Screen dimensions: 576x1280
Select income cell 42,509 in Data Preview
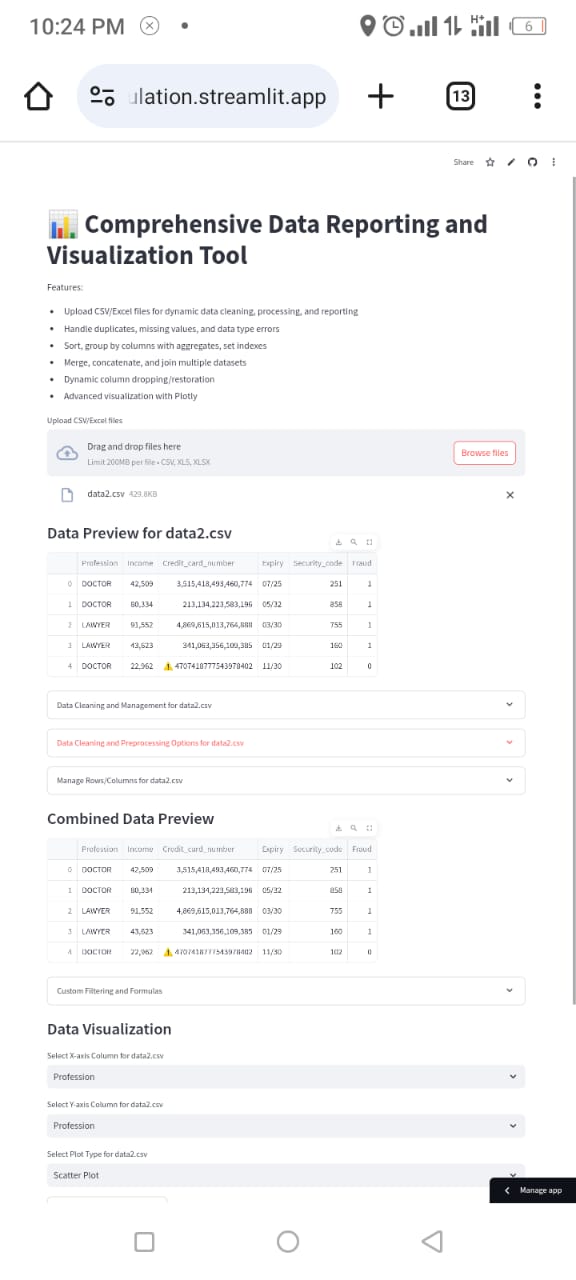point(140,583)
